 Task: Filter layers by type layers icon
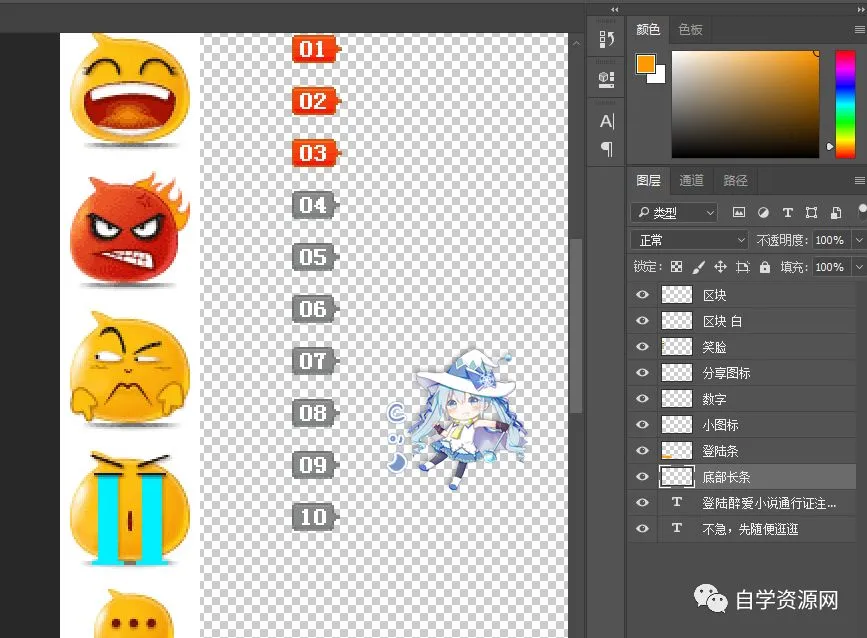pos(787,212)
